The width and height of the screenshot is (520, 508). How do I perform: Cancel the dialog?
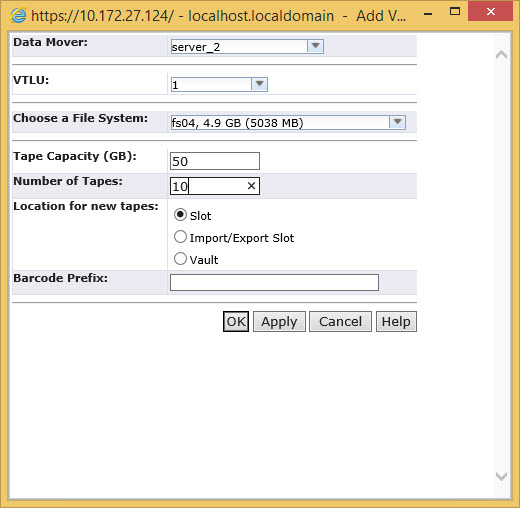tap(340, 321)
